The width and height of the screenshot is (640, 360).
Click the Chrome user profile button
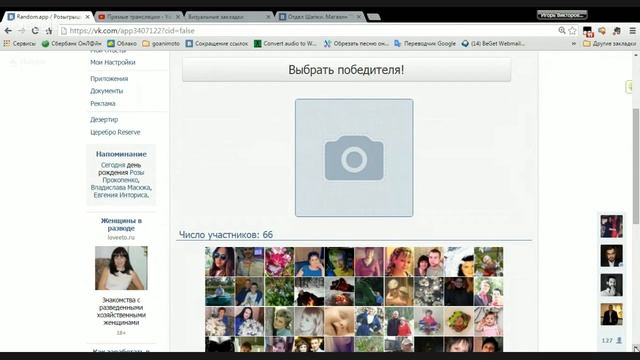pos(562,15)
